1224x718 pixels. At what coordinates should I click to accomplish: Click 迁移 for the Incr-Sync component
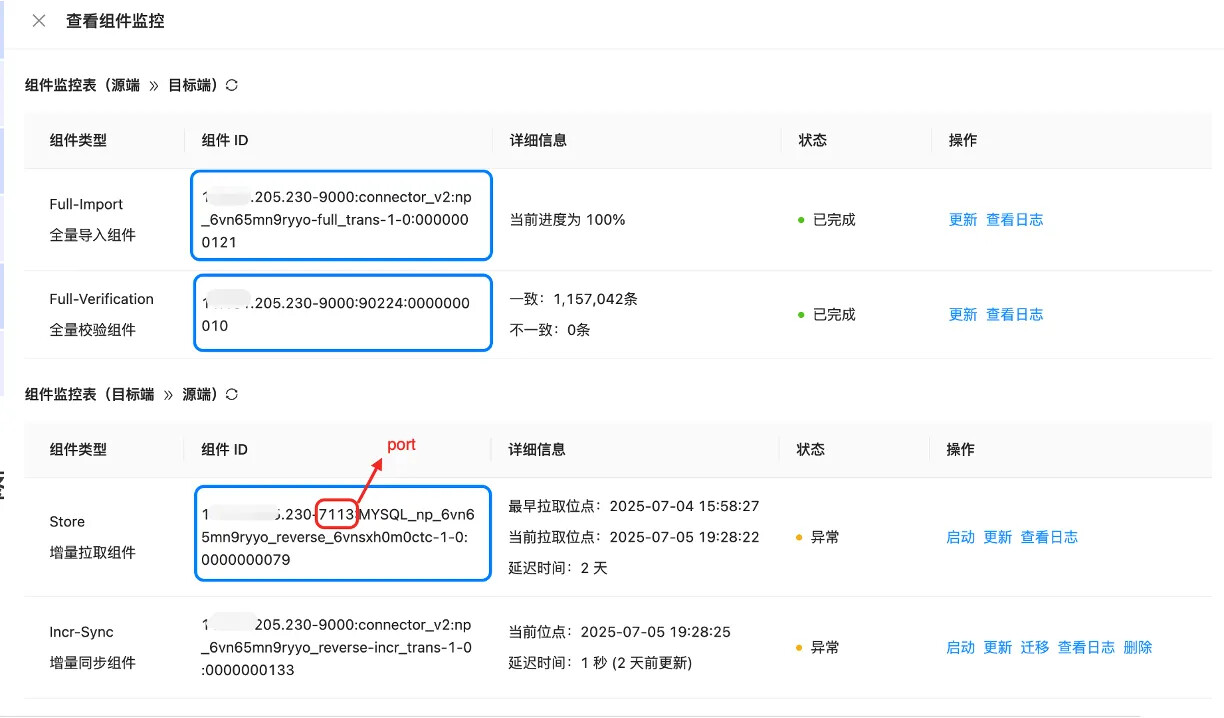click(1035, 647)
